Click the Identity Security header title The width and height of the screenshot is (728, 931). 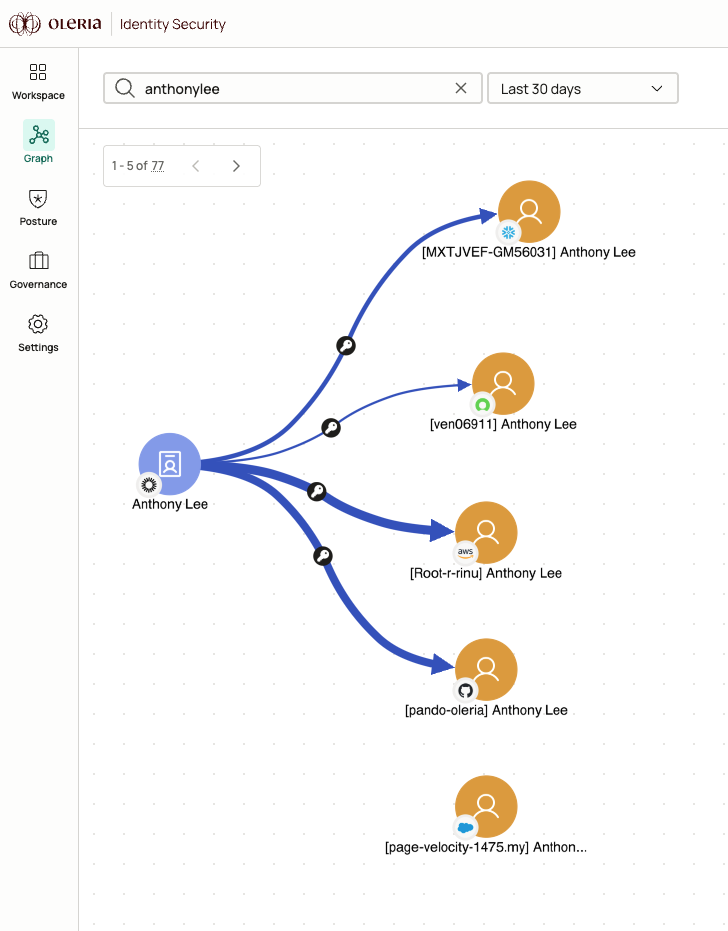[x=173, y=24]
